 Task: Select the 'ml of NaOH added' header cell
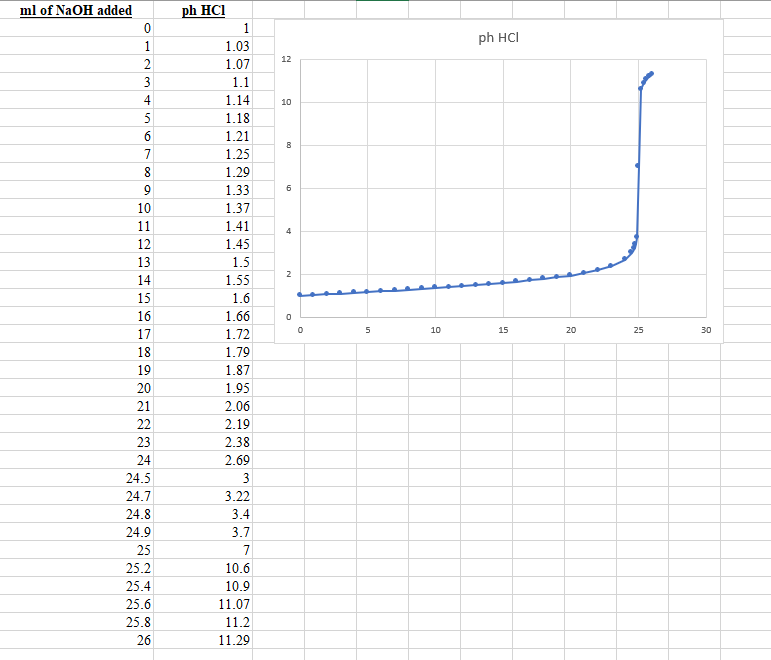click(76, 10)
